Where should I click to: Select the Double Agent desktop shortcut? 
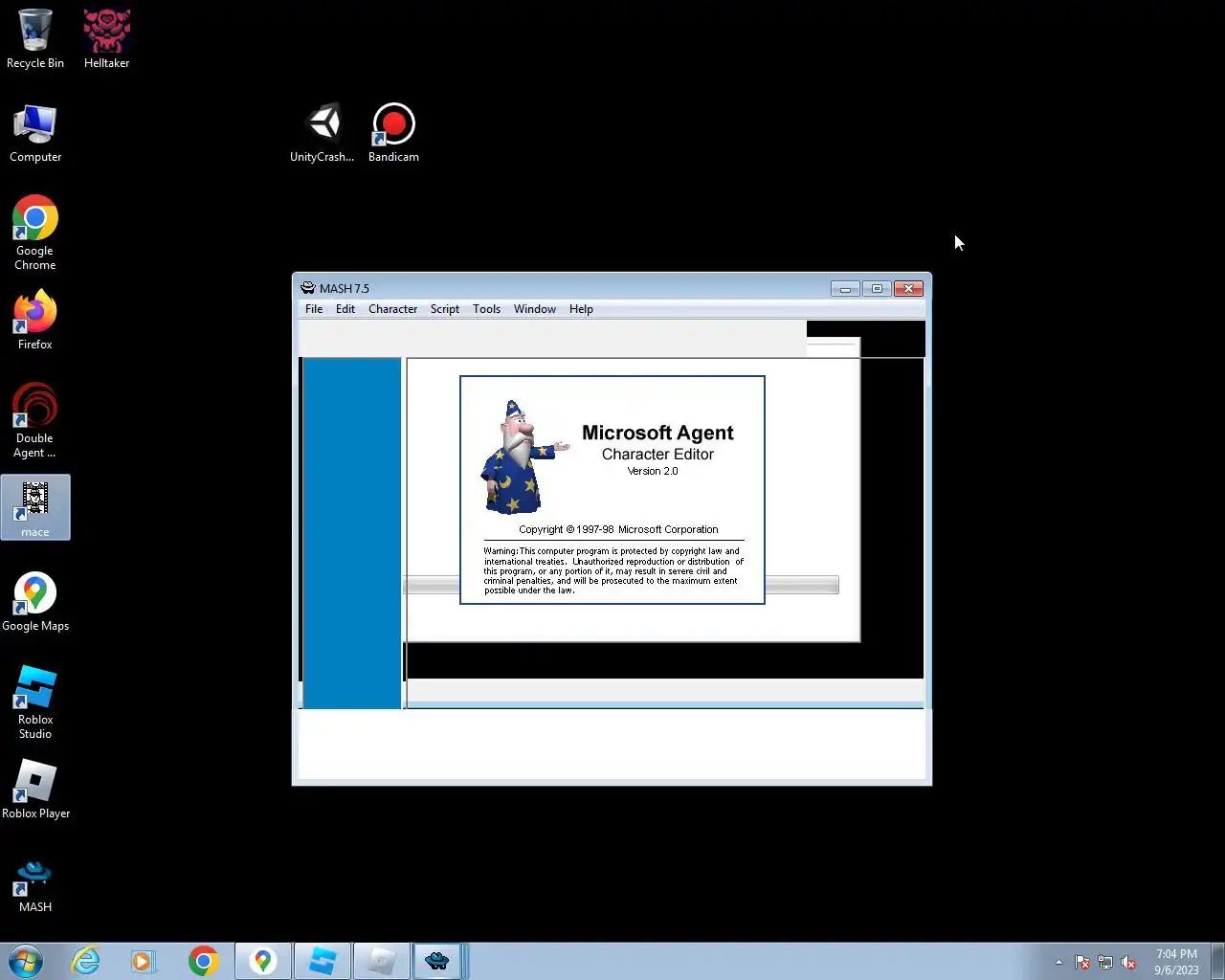click(35, 421)
